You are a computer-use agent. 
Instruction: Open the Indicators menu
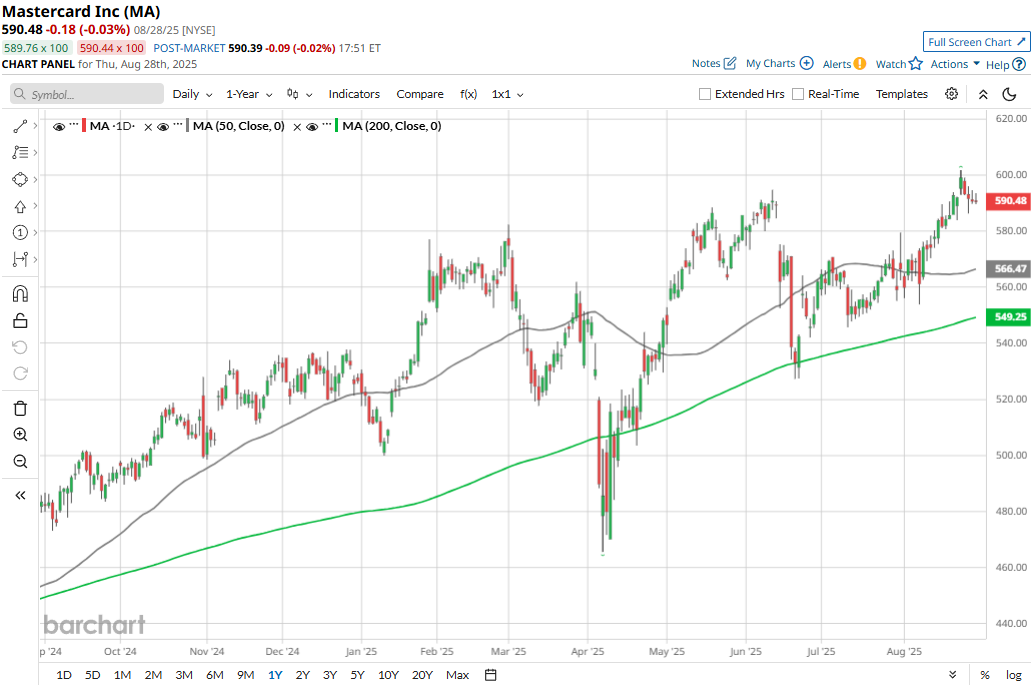pyautogui.click(x=354, y=94)
